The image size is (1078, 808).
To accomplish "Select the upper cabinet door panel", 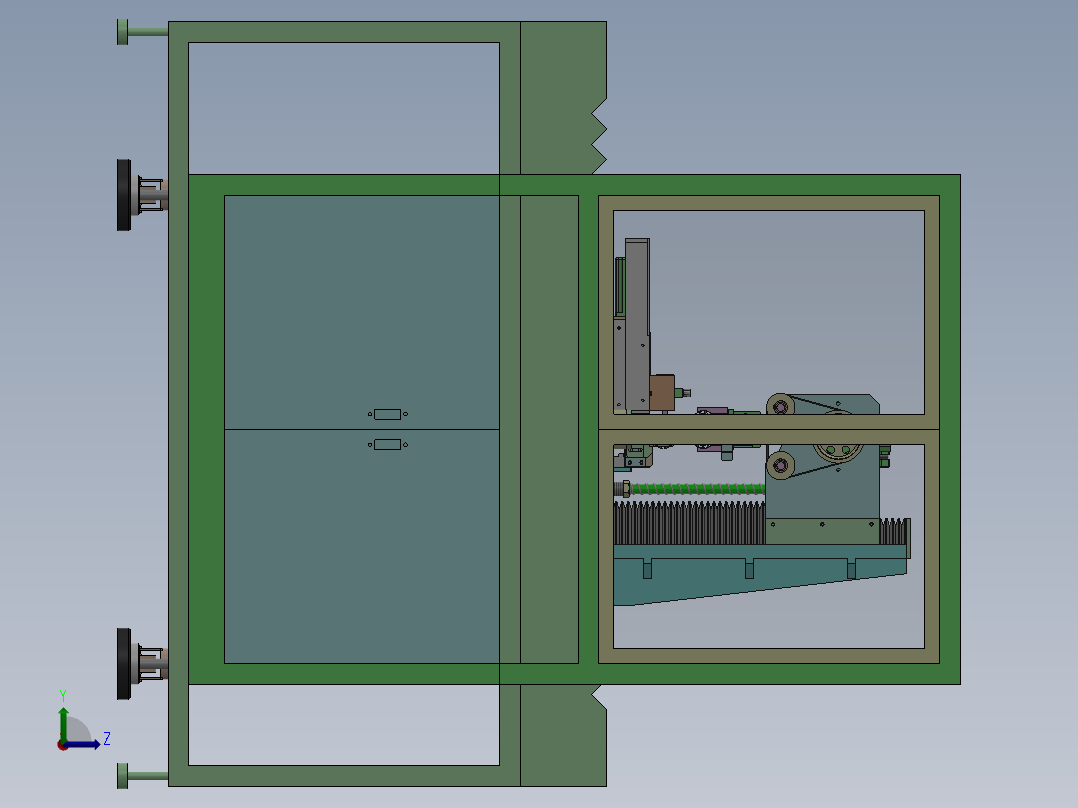I will tap(362, 312).
